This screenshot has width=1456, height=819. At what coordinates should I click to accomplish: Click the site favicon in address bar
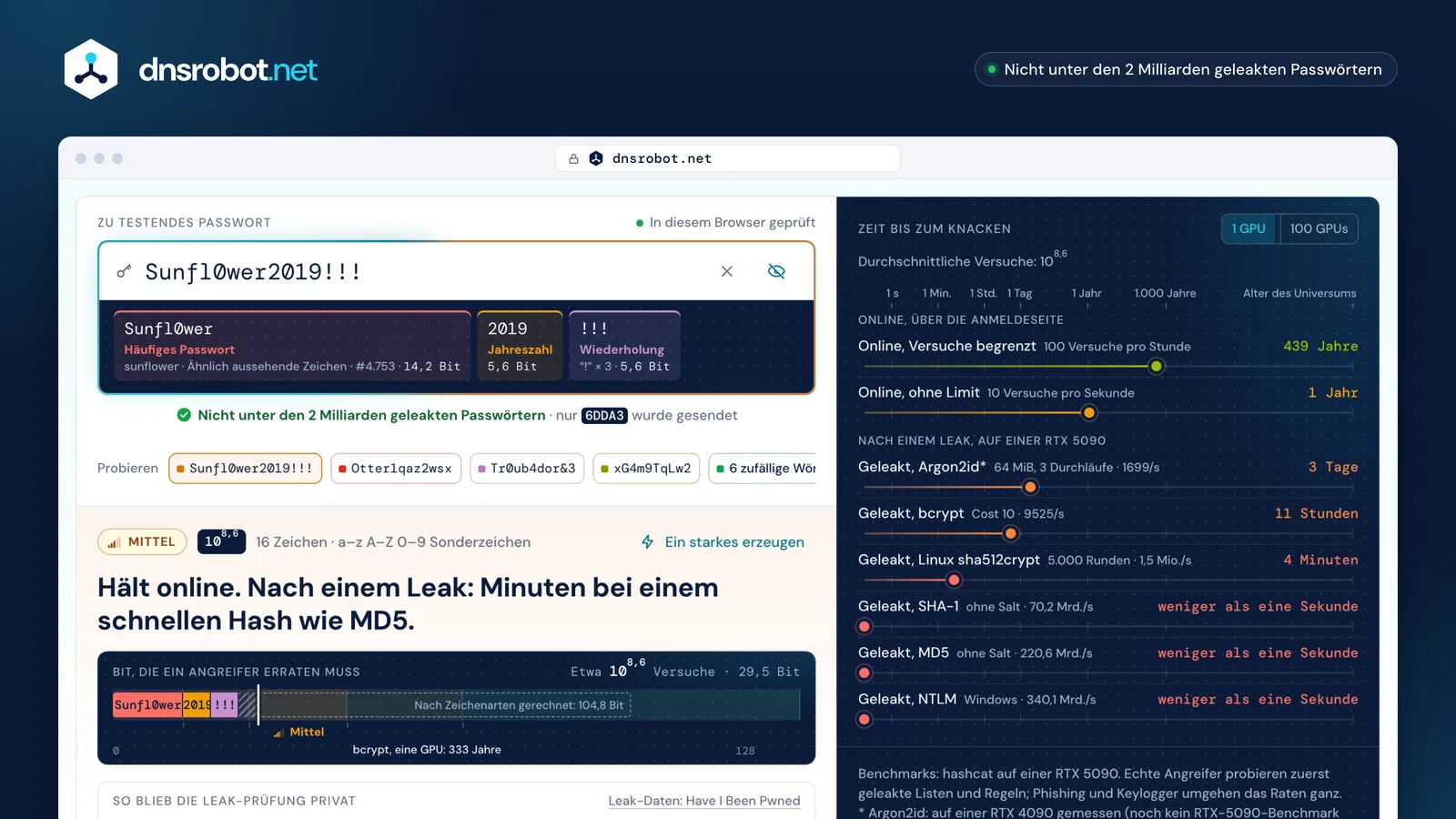pyautogui.click(x=596, y=158)
